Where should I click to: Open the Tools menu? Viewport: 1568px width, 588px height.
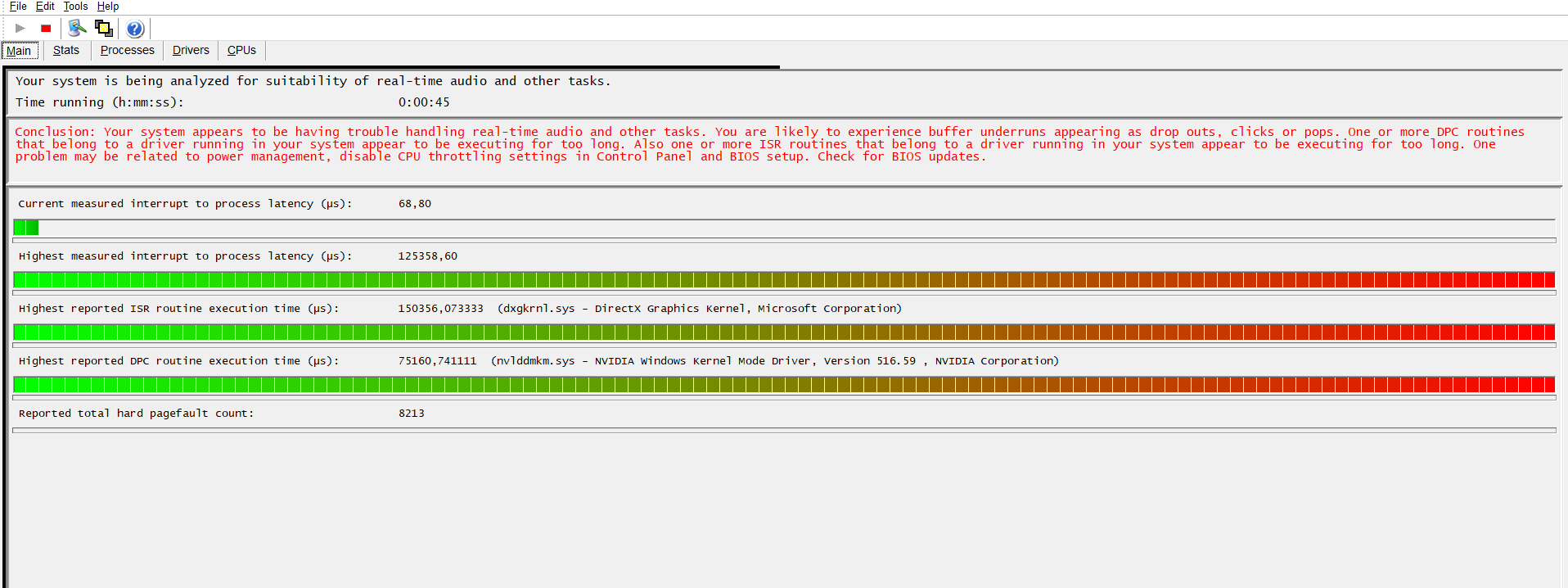point(75,7)
